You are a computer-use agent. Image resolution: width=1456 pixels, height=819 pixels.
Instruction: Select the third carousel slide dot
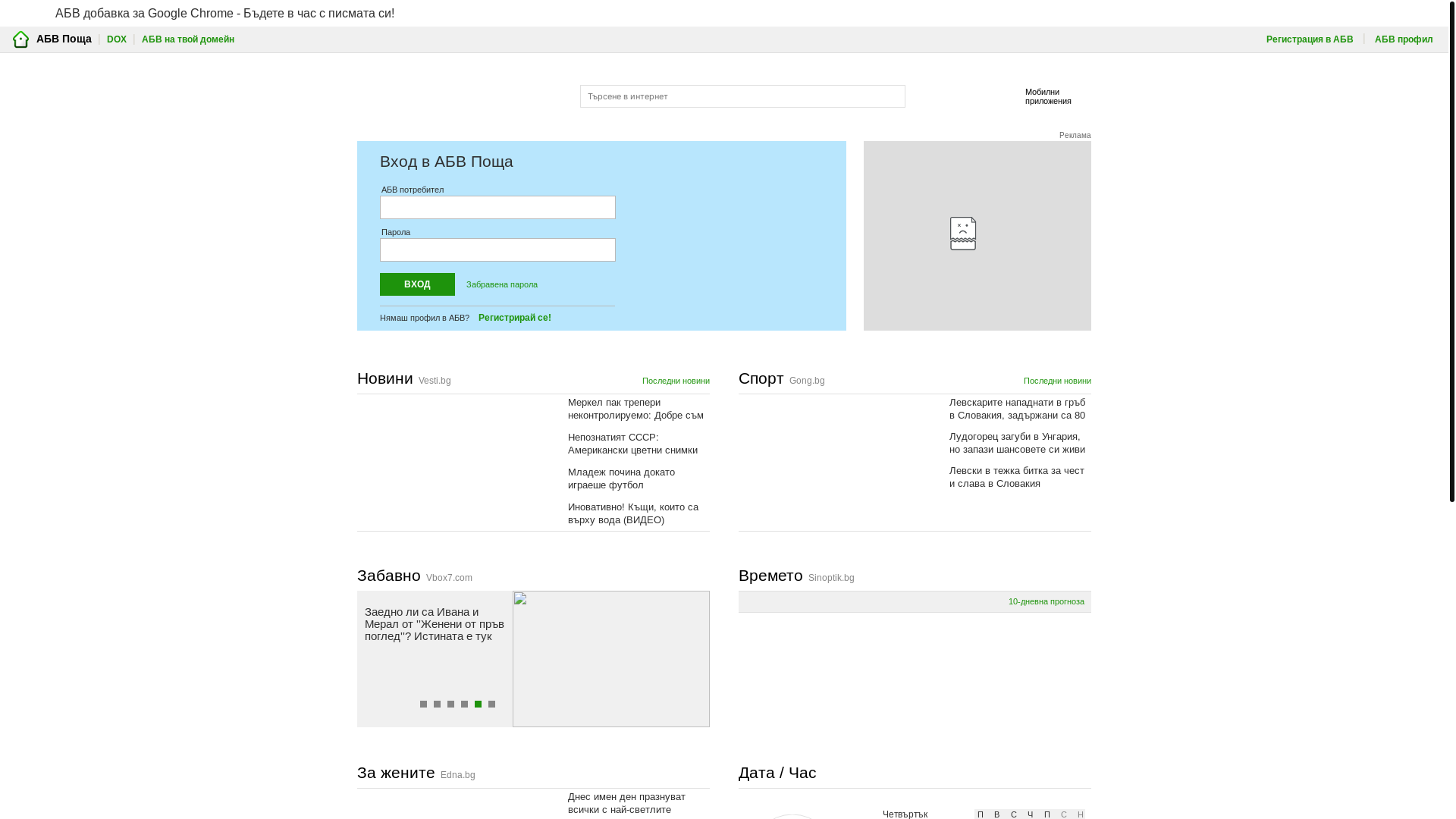point(450,704)
